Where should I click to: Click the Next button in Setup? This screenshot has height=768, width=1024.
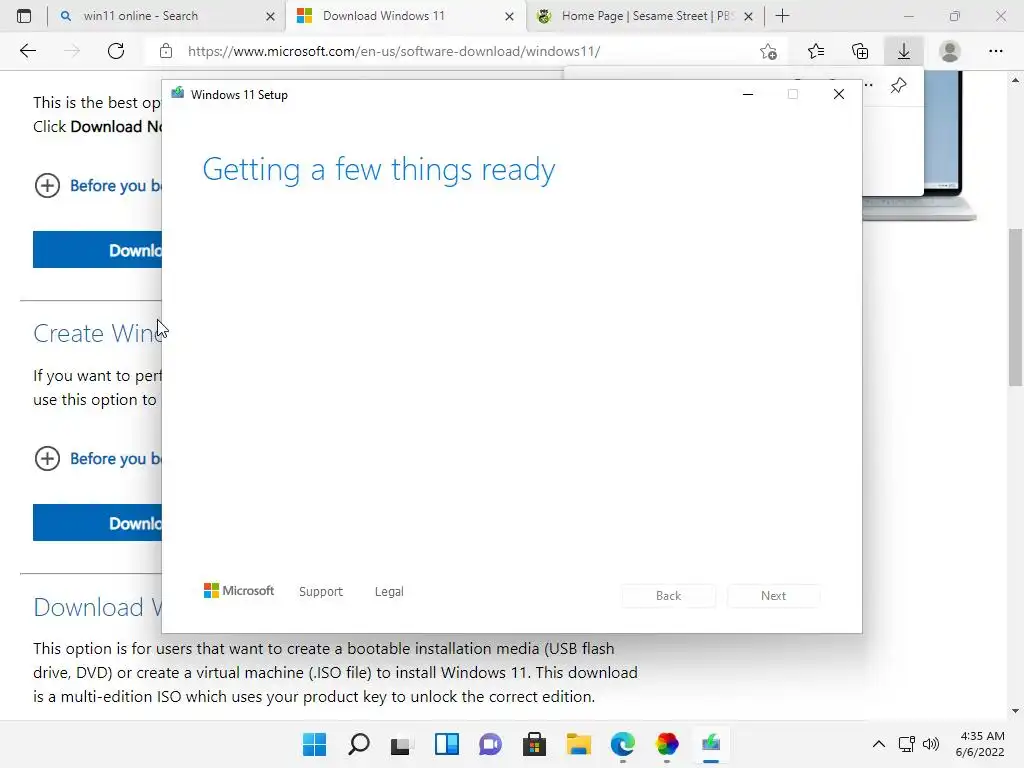coord(773,596)
